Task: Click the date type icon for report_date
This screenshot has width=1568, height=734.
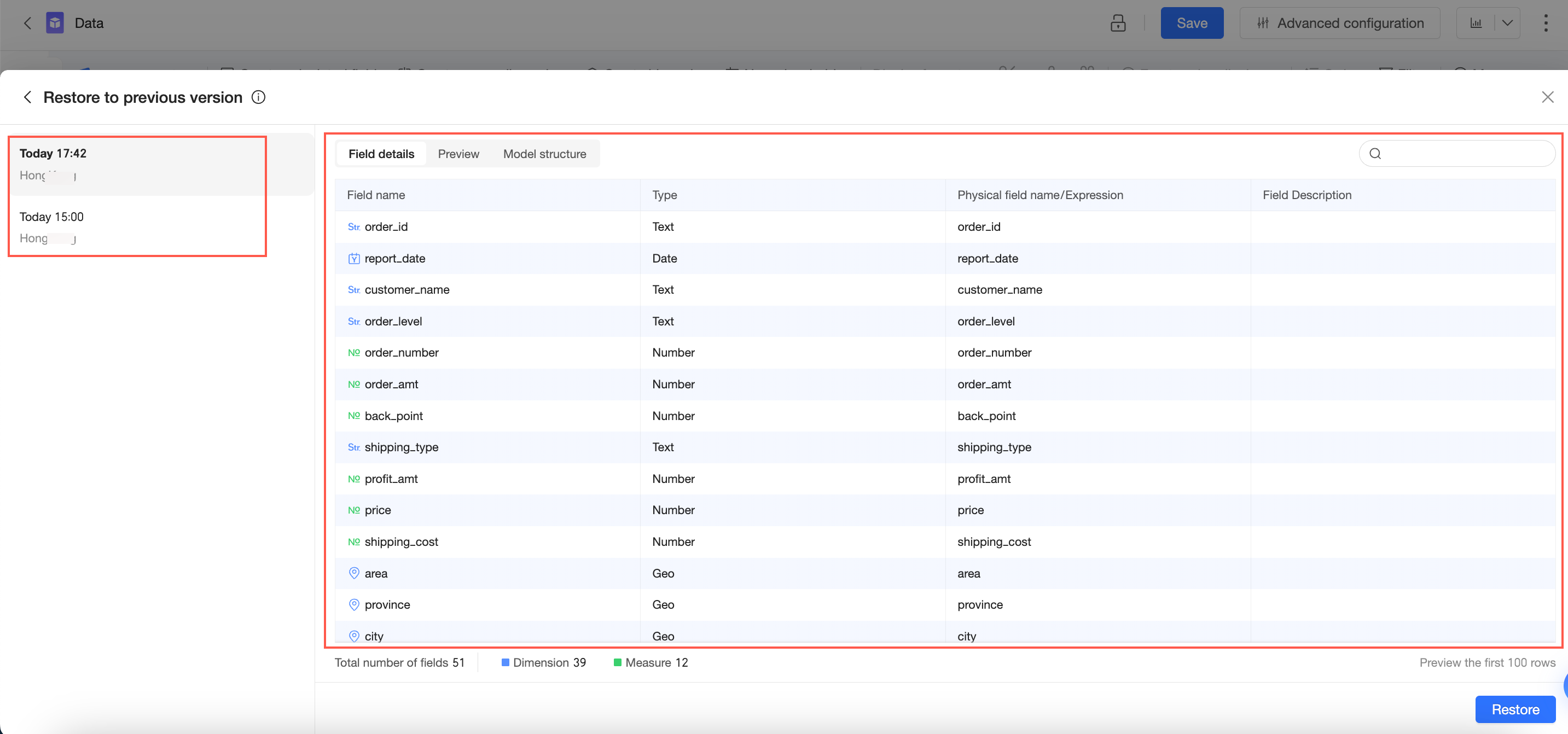Action: (x=353, y=259)
